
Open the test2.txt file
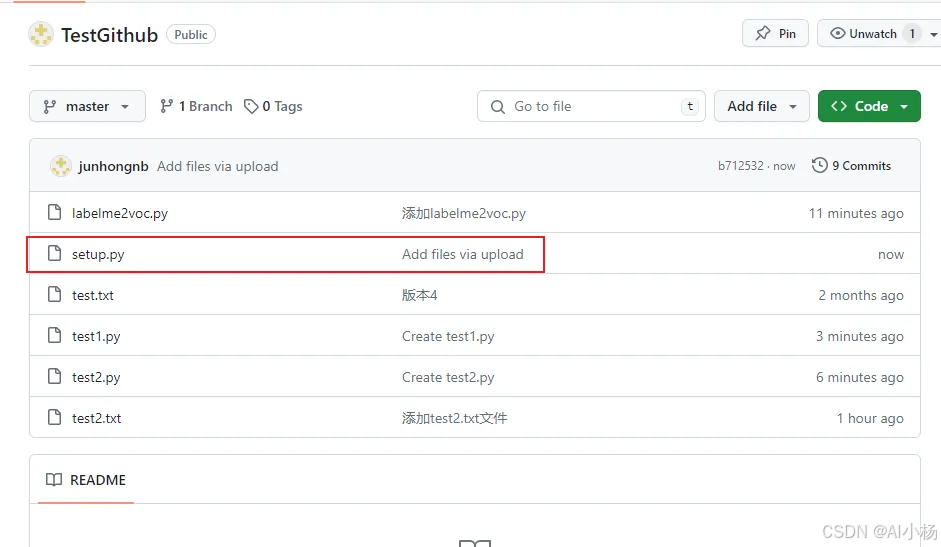pyautogui.click(x=97, y=418)
